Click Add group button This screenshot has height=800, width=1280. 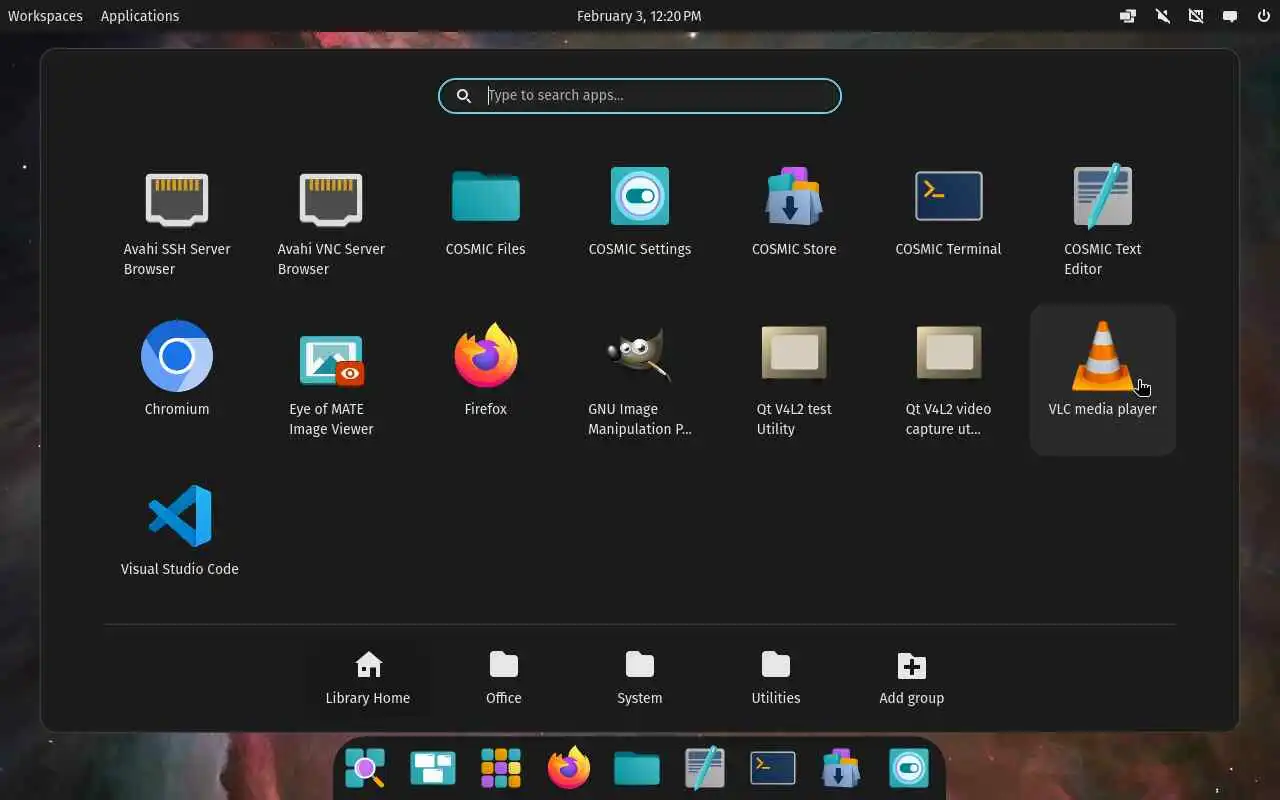tap(912, 677)
